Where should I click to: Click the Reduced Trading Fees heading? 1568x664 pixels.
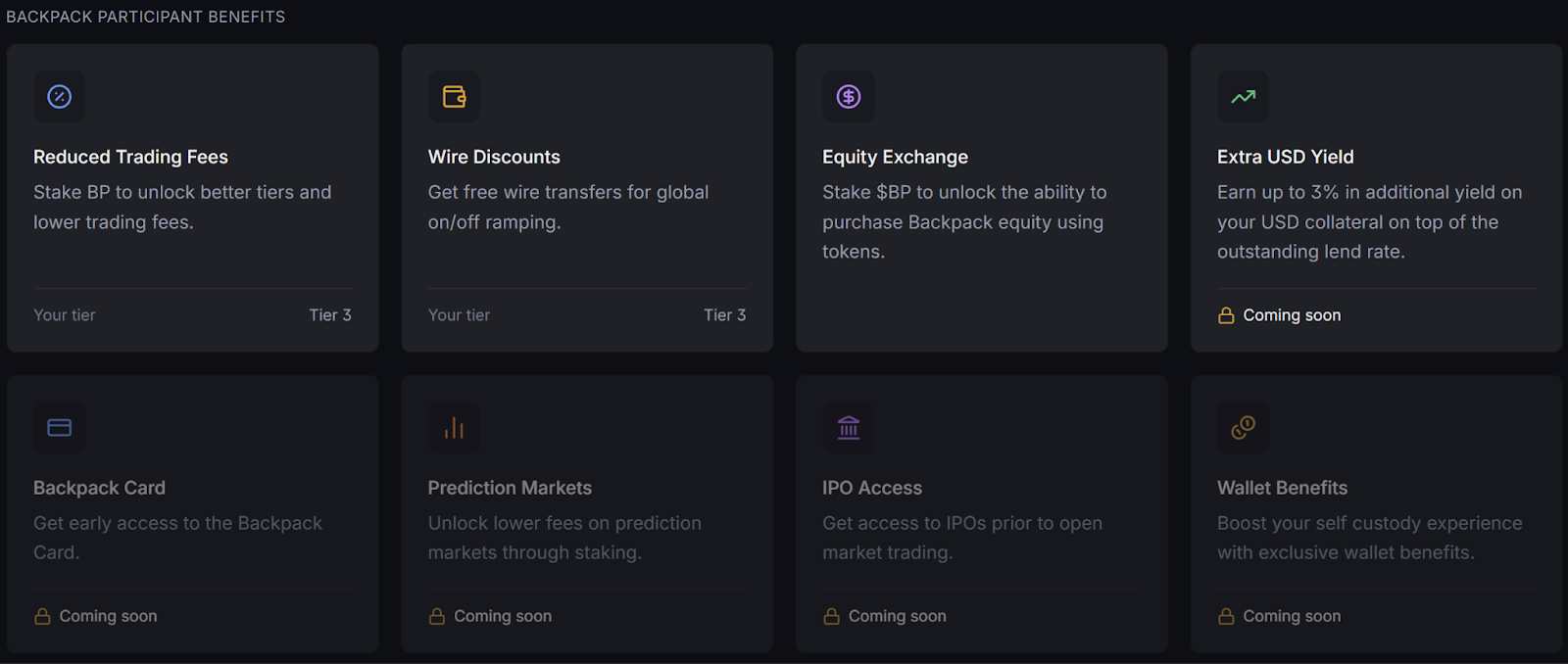pos(130,157)
